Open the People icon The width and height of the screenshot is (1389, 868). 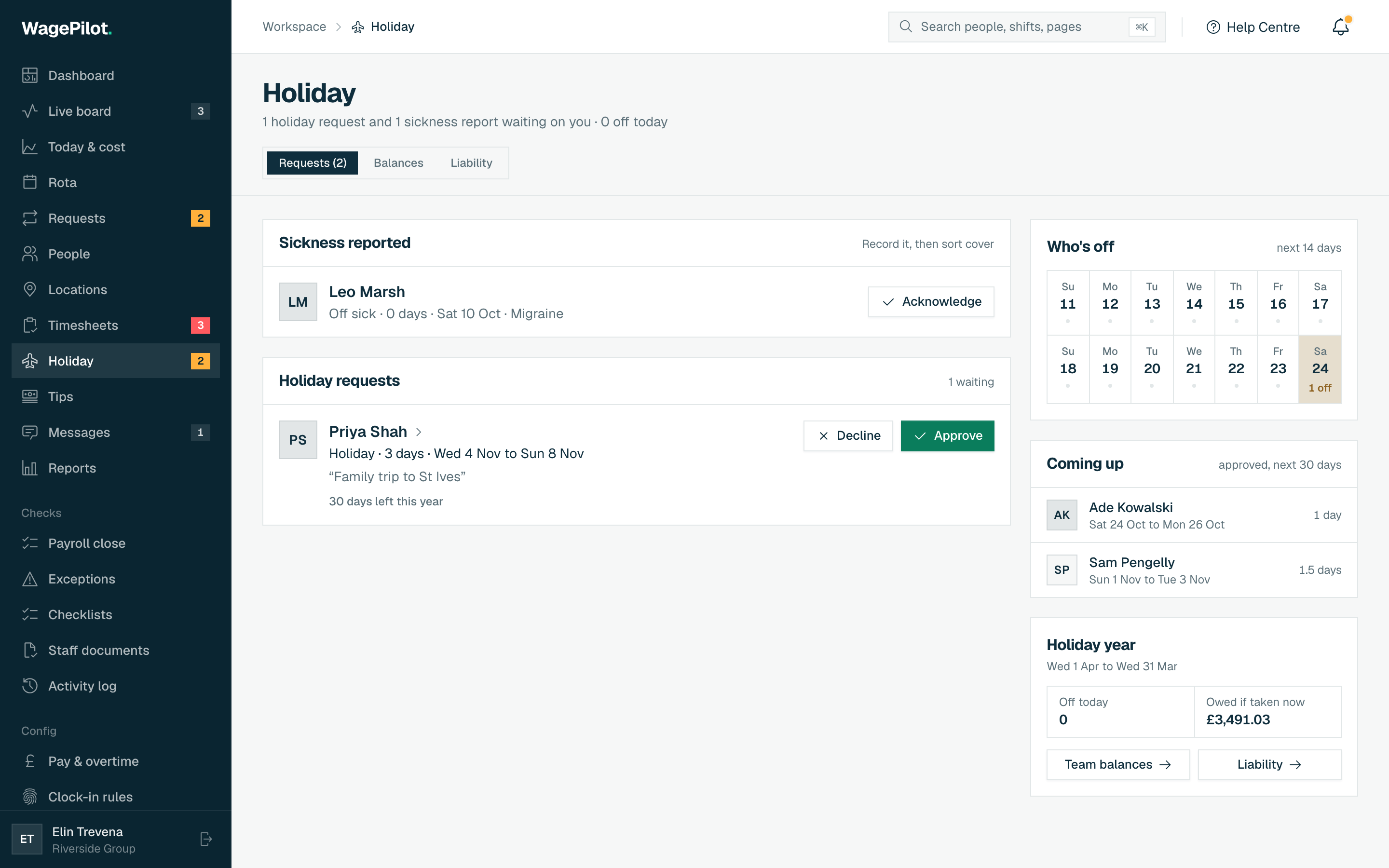point(30,254)
